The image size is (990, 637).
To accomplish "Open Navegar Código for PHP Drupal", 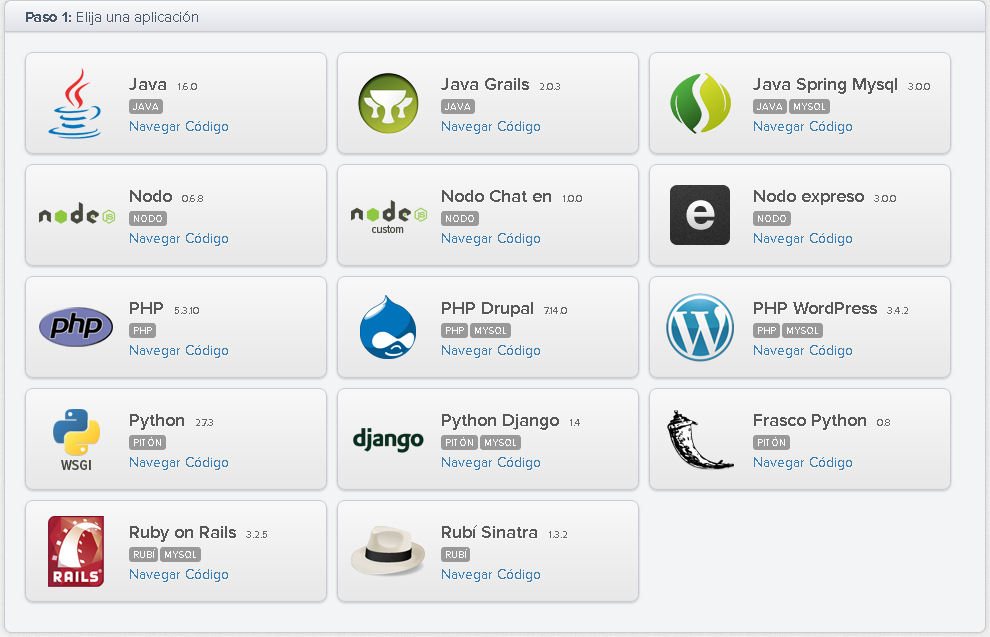I will click(x=491, y=350).
